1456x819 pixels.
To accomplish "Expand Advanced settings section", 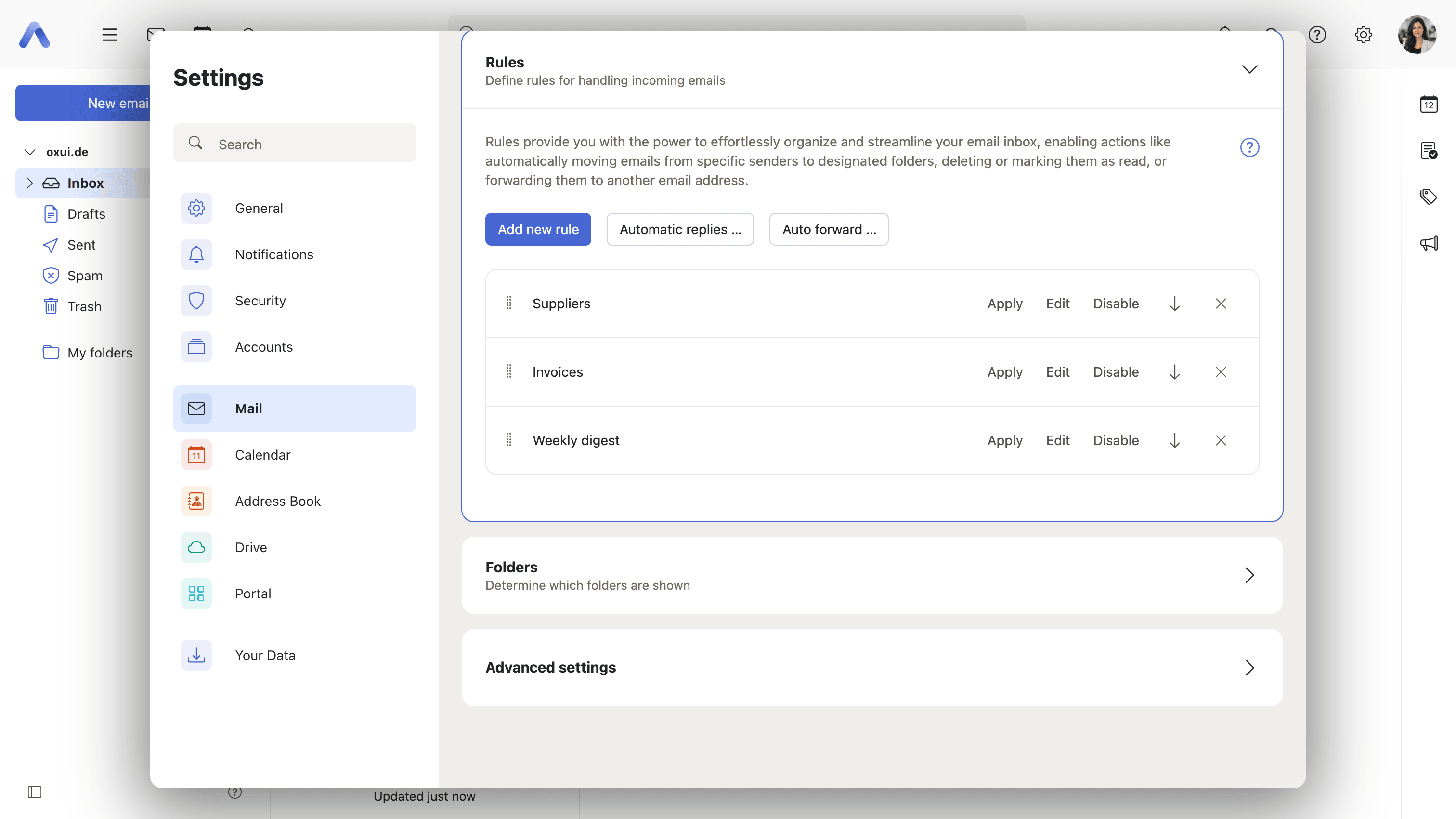I will (1249, 668).
